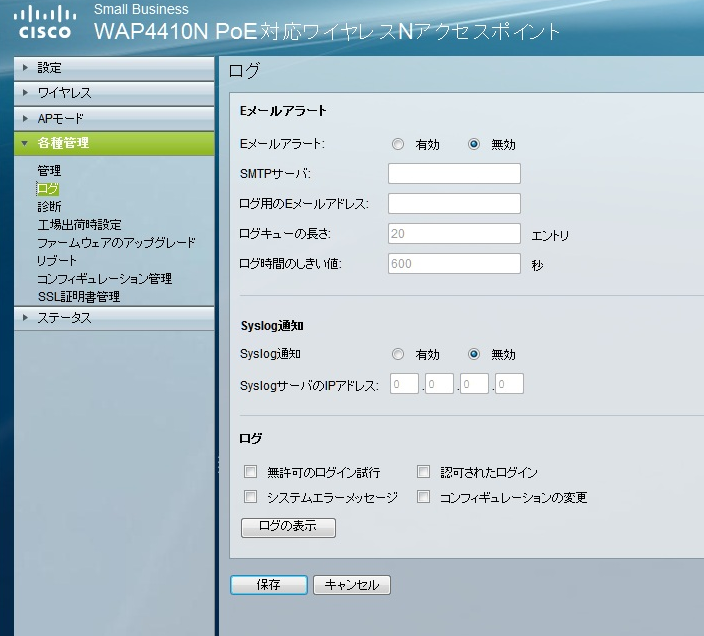Screen dimensions: 704x636
Task: Click the キャンセル button
Action: 352,585
